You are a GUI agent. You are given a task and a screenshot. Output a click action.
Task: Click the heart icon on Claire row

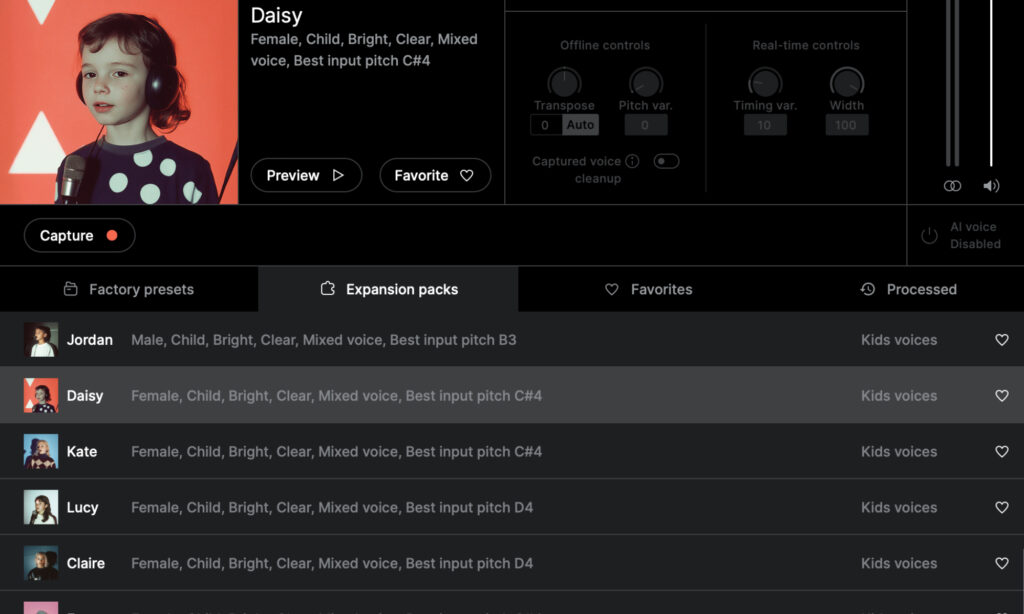click(1001, 564)
